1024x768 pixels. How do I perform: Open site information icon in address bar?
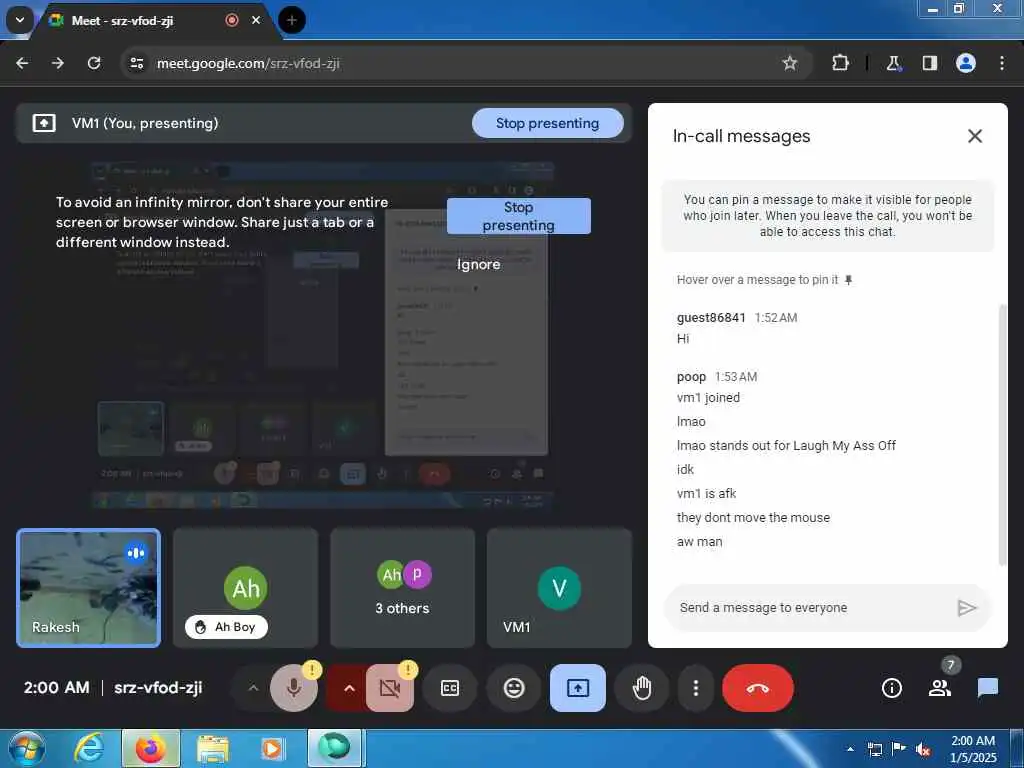click(x=136, y=63)
